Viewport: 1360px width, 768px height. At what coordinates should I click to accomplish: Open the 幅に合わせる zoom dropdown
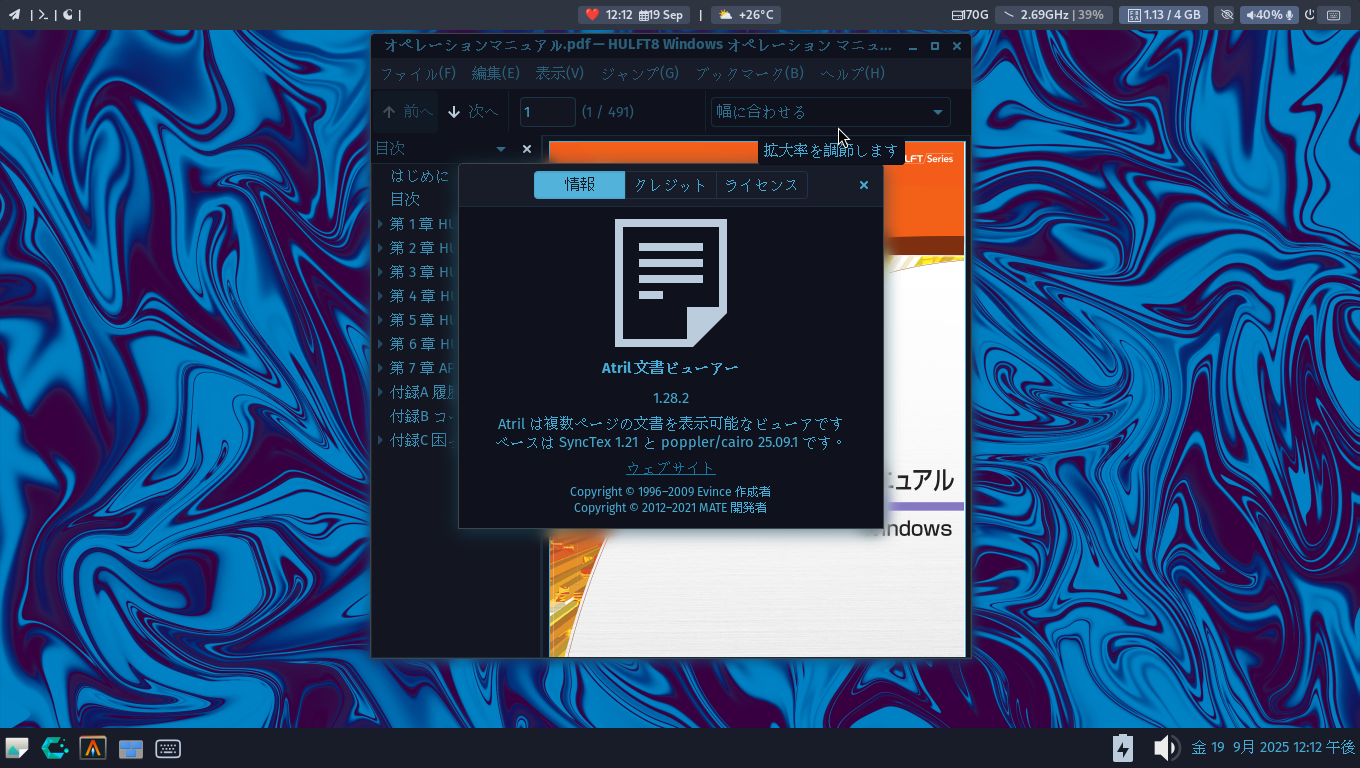[x=830, y=112]
